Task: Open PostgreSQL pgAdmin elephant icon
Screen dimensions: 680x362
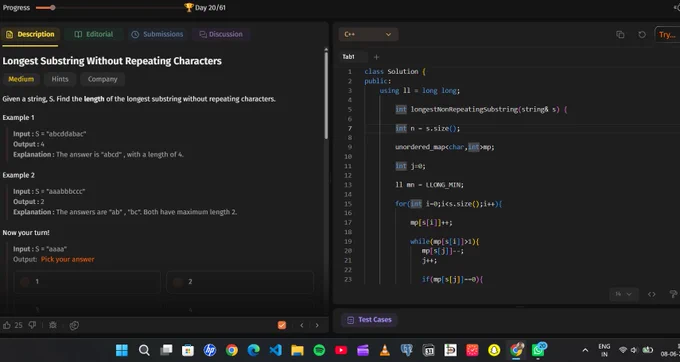Action: (x=406, y=350)
